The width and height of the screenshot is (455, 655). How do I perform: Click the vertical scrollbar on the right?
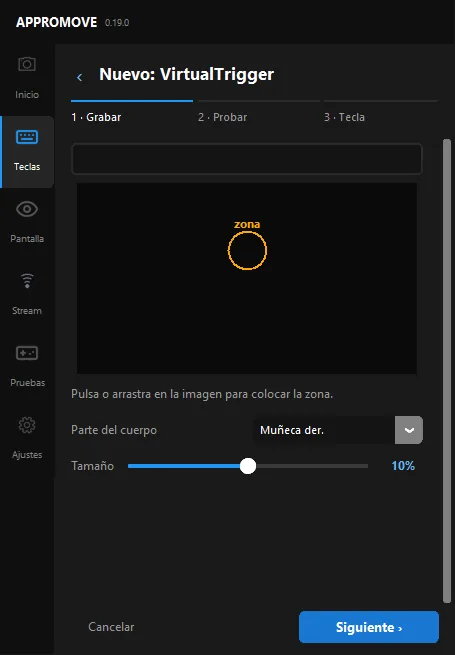[x=447, y=371]
